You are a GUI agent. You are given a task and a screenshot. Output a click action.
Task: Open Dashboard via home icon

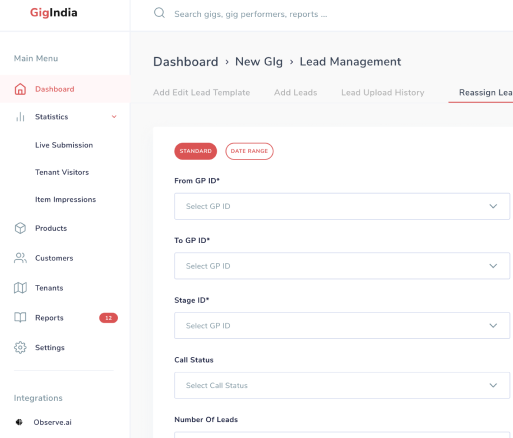pos(20,89)
